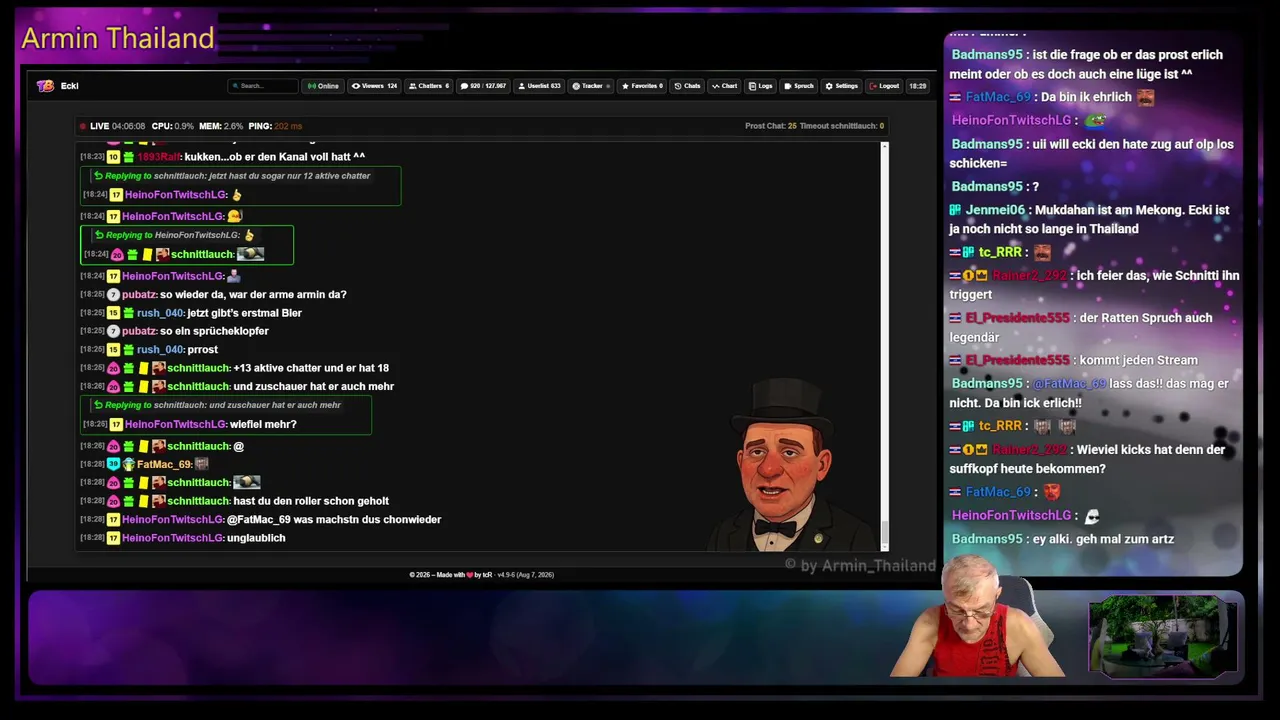
Task: Click FatMac_69 username in the Ecki chat log
Action: pos(164,464)
